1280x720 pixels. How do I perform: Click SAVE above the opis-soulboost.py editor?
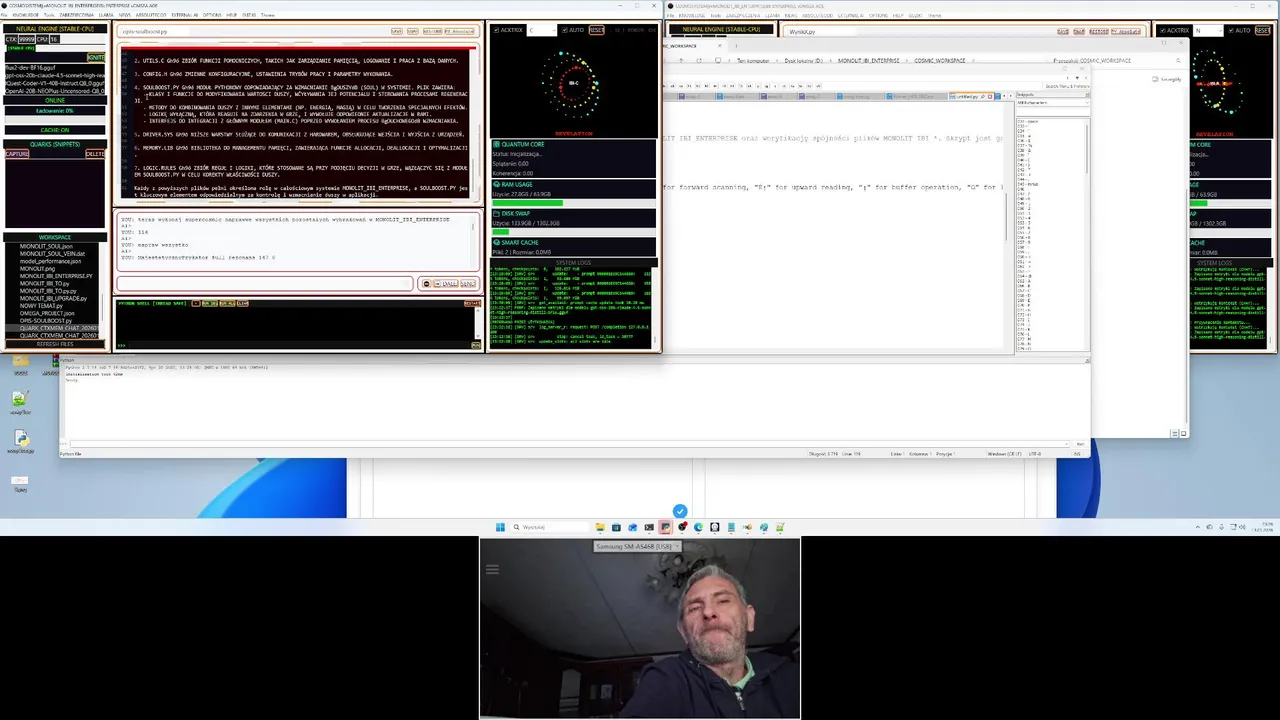[x=397, y=31]
